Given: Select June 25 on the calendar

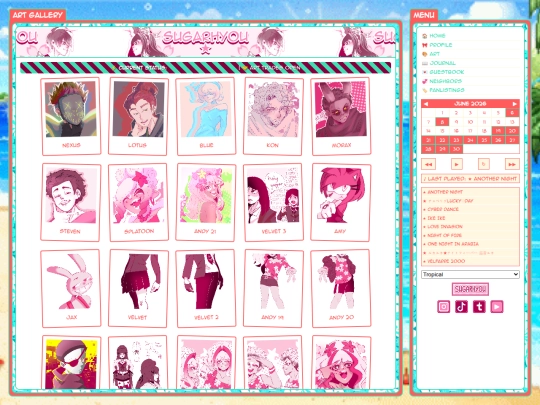Looking at the screenshot, I should 484,140.
